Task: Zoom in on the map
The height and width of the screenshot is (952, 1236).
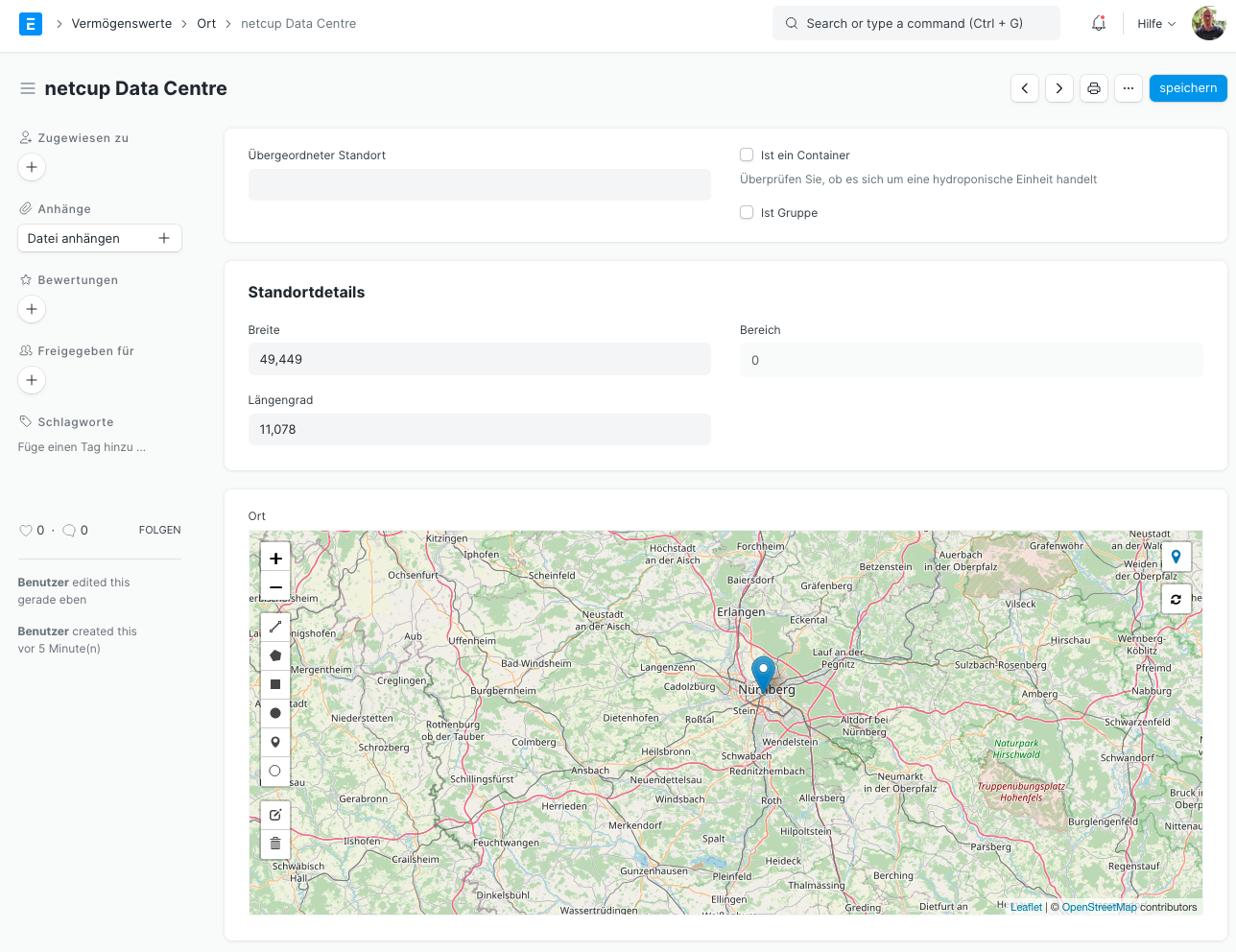Action: point(275,559)
